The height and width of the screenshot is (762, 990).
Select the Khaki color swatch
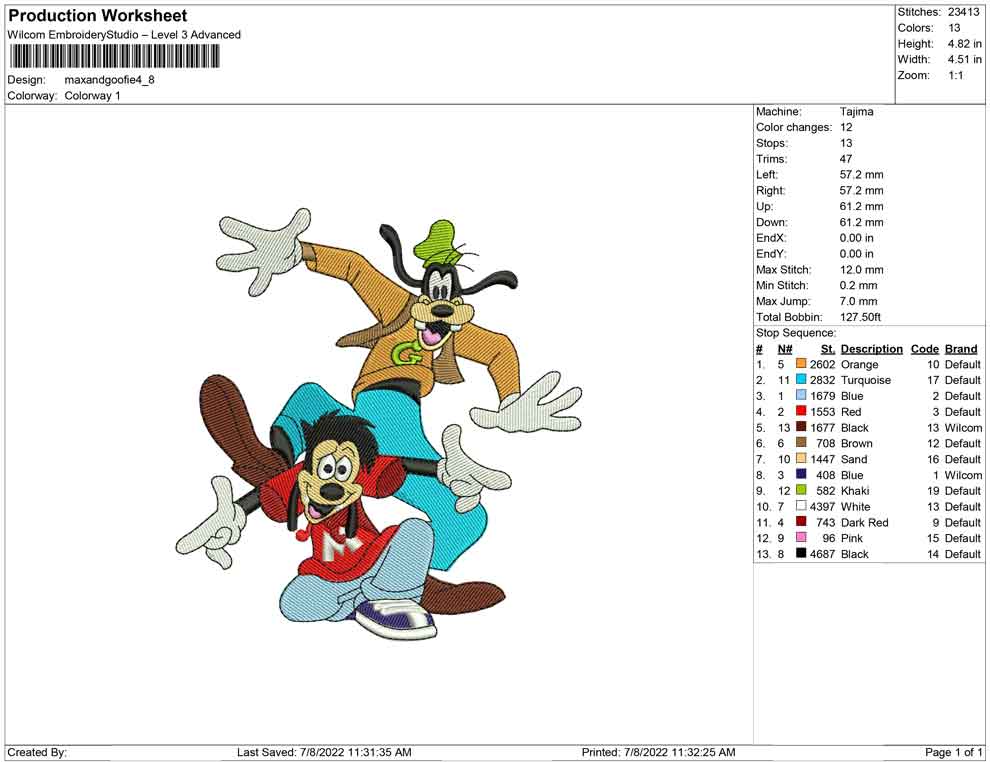pyautogui.click(x=801, y=490)
